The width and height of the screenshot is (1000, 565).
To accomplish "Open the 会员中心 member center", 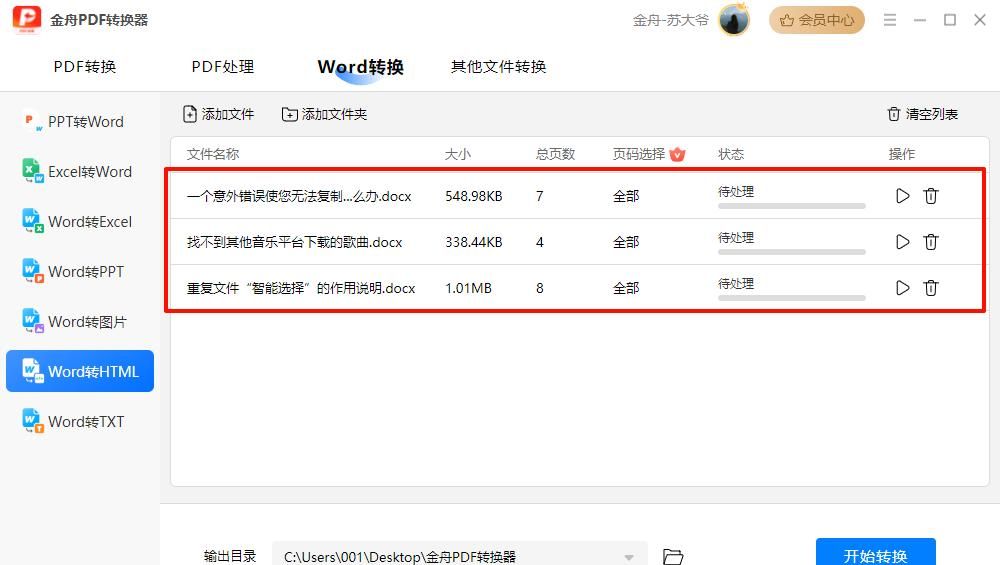I will tap(816, 20).
